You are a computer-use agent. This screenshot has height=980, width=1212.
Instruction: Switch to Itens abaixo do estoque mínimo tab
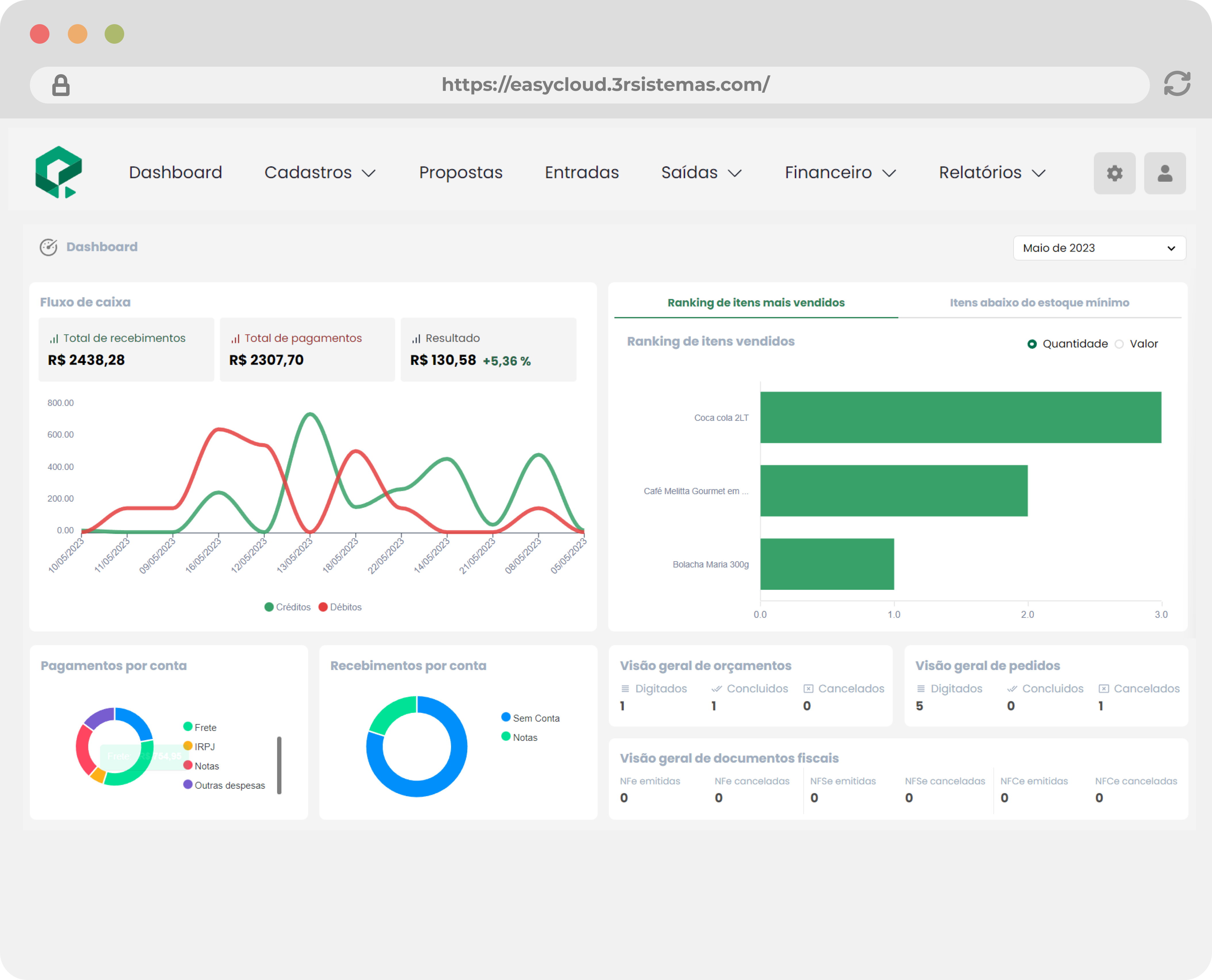1039,303
